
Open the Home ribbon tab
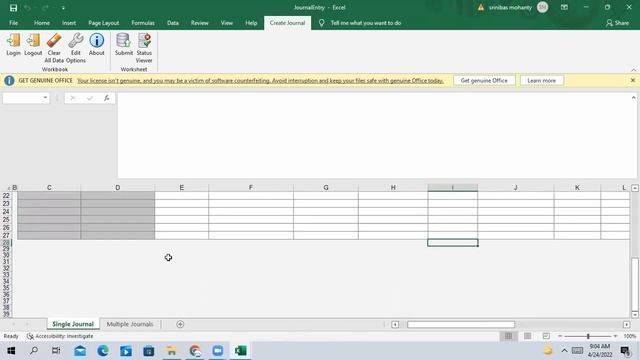click(x=42, y=23)
